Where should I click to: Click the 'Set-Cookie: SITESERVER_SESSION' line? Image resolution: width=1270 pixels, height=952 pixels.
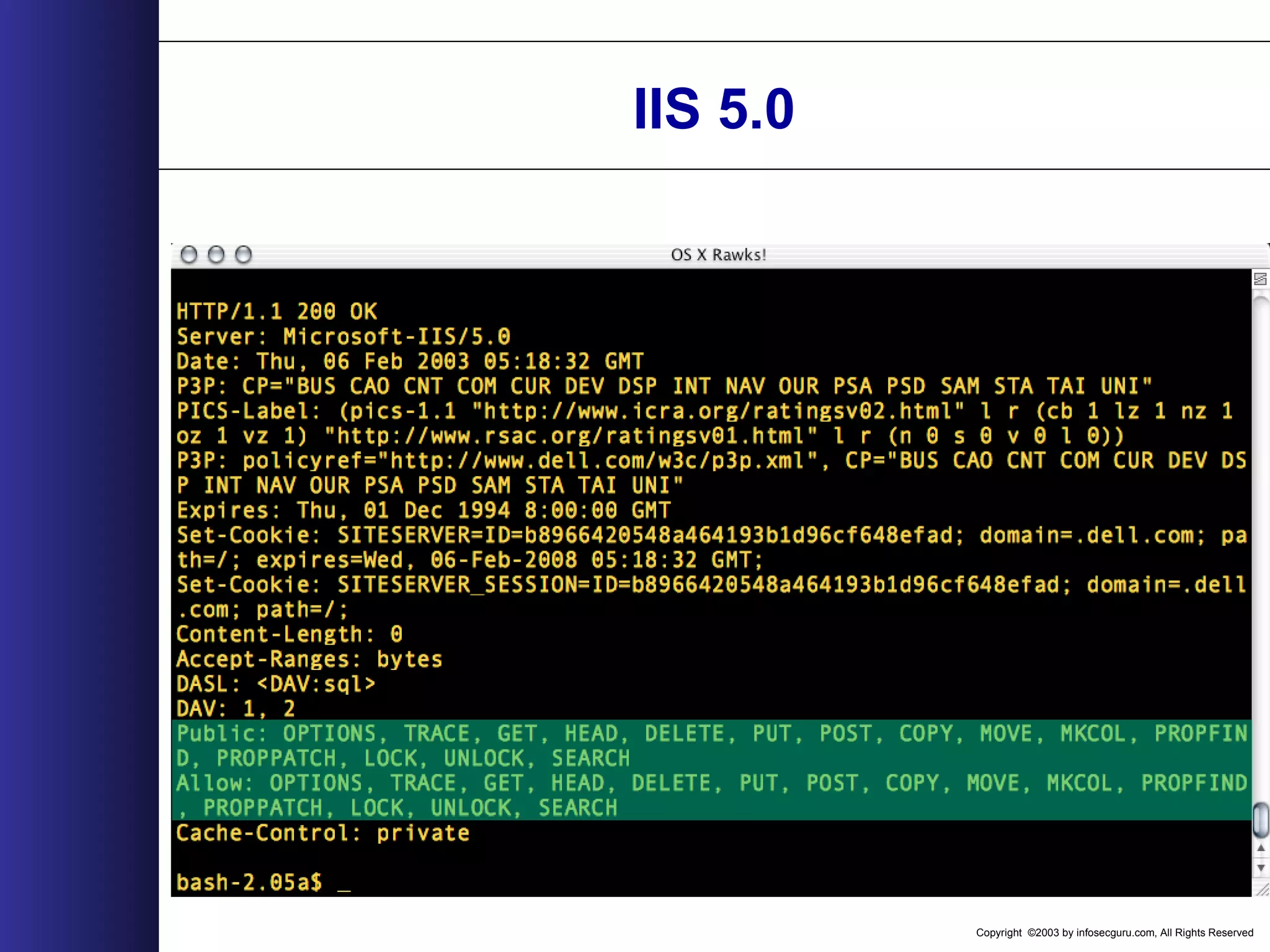pos(711,584)
